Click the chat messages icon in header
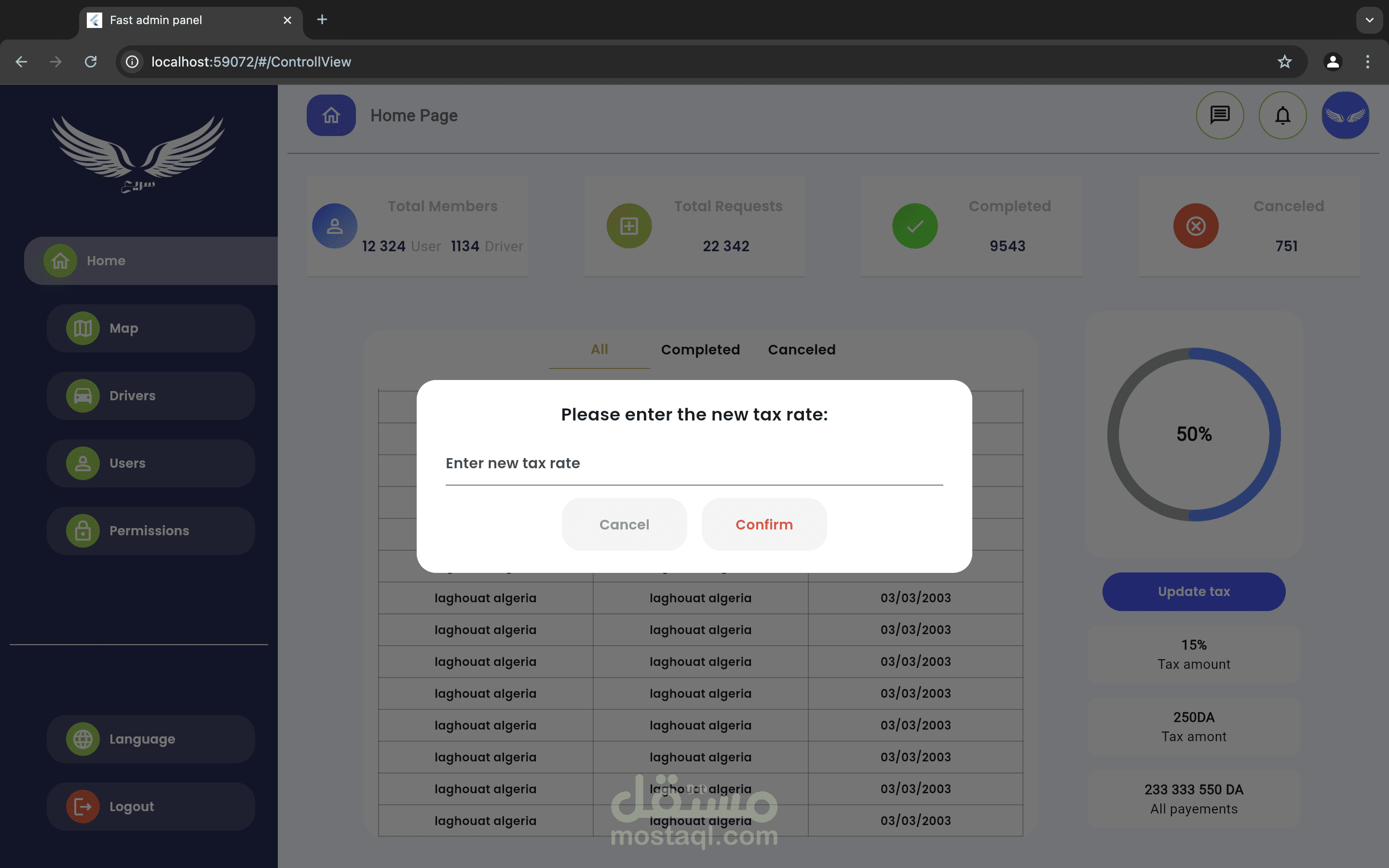The width and height of the screenshot is (1389, 868). coord(1220,115)
